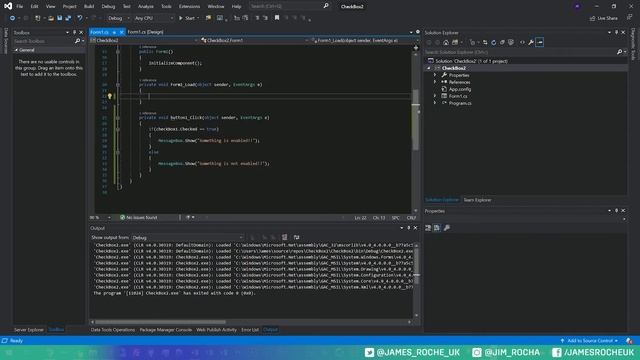Image resolution: width=640 pixels, height=360 pixels.
Task: Click the Property Pages wrench icon in Properties panel
Action: [447, 228]
